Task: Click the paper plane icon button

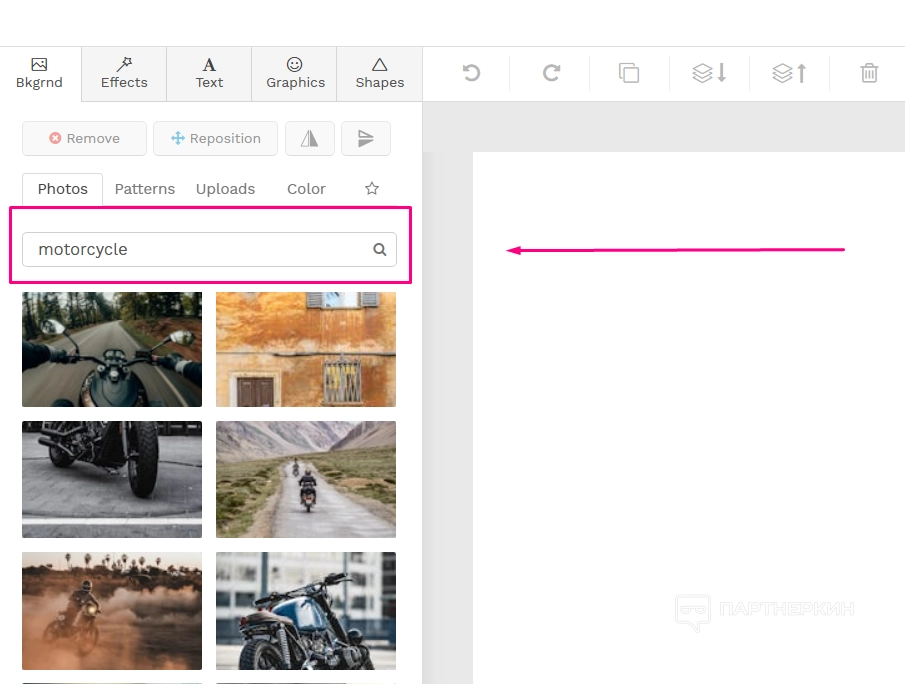Action: pyautogui.click(x=366, y=139)
